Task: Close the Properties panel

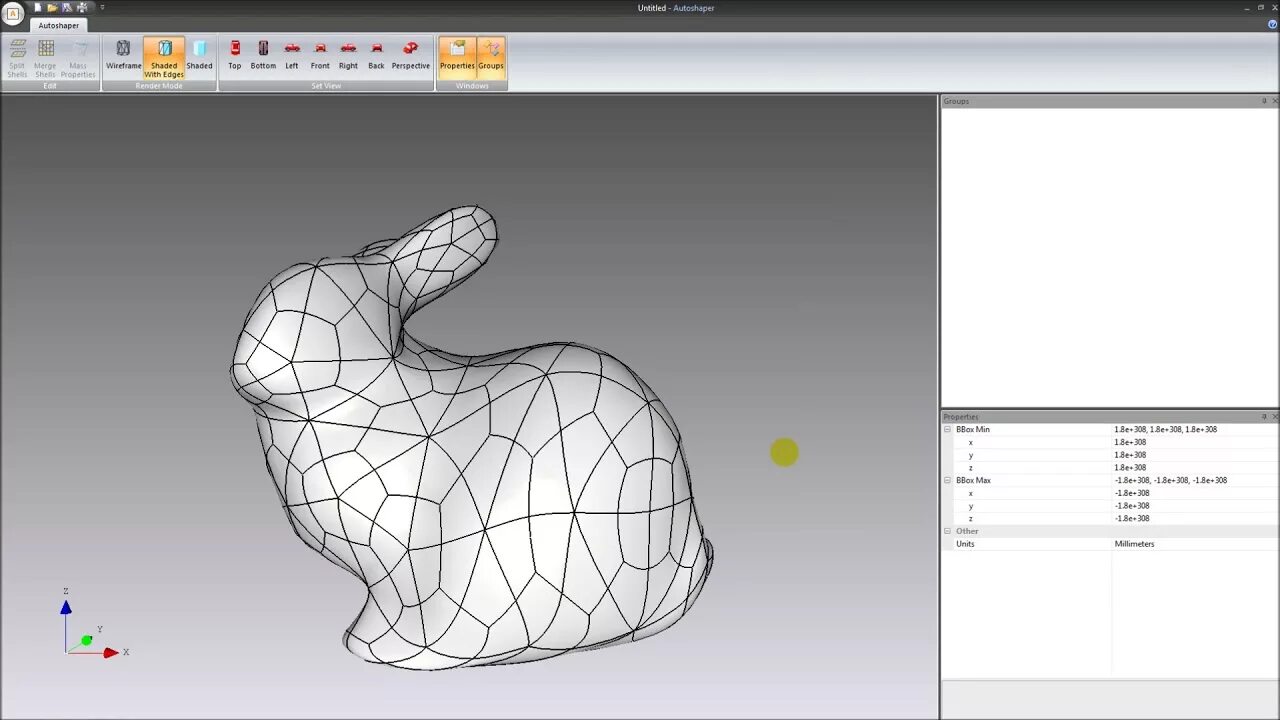Action: pyautogui.click(x=1274, y=417)
